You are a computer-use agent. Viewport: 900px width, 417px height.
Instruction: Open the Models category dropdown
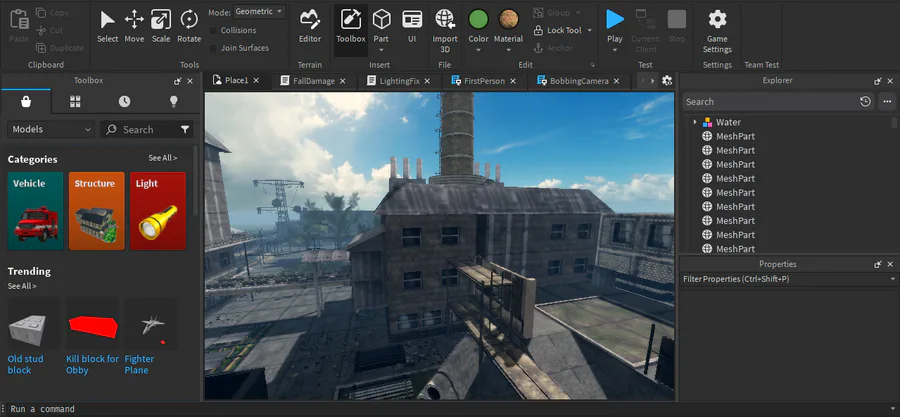[51, 130]
